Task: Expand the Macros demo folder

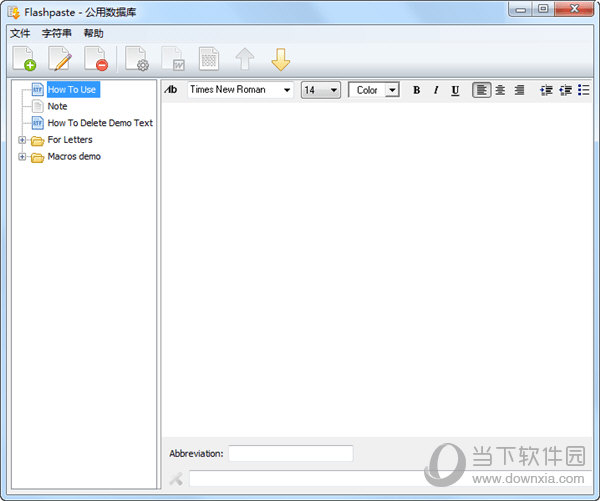Action: [x=22, y=157]
